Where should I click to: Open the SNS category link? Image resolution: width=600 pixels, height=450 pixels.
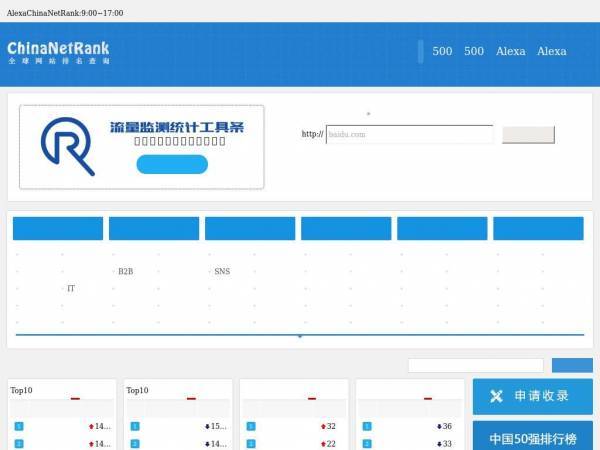[x=222, y=271]
